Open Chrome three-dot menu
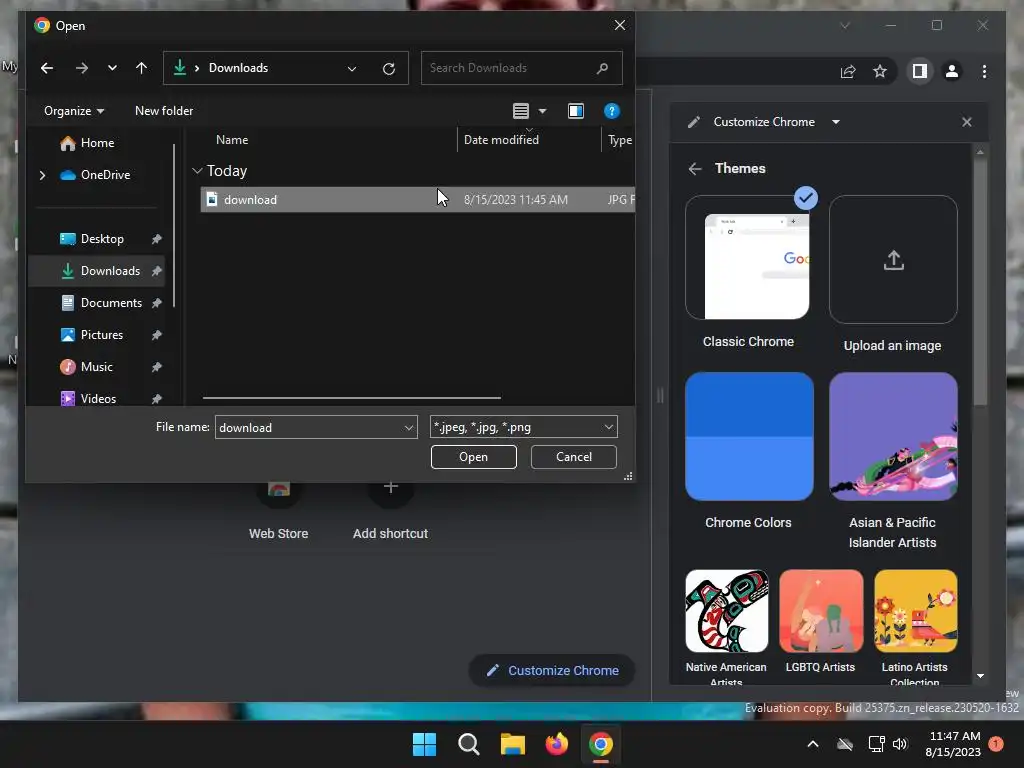Screen dimensions: 1024x768 coord(984,71)
